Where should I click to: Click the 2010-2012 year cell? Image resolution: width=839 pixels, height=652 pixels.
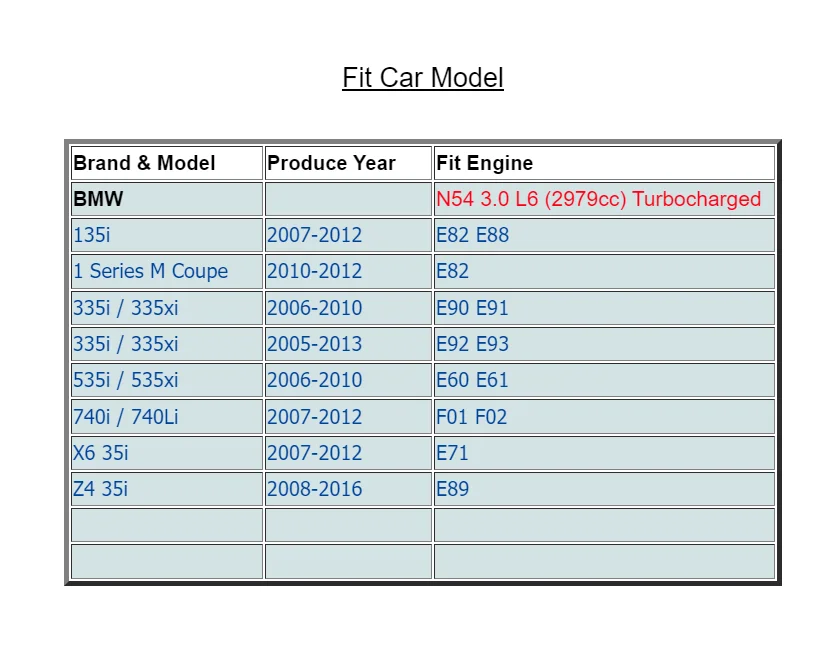[x=314, y=271]
